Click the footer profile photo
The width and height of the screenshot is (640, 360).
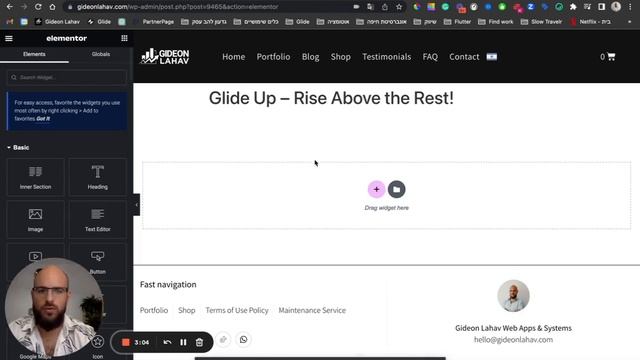coord(513,296)
